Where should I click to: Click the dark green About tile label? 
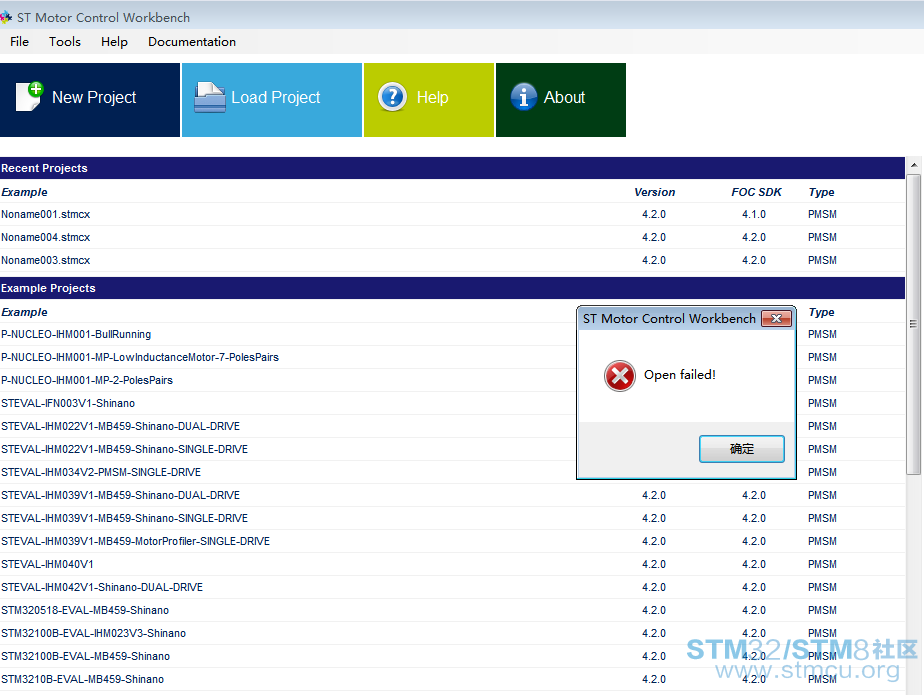tap(564, 97)
